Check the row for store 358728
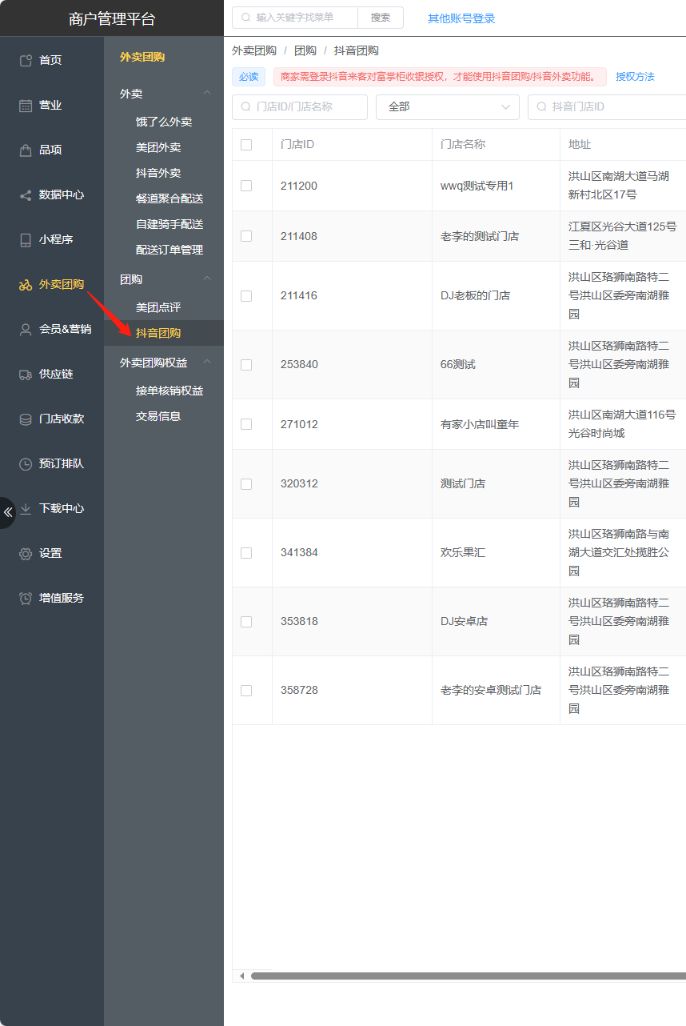 246,690
